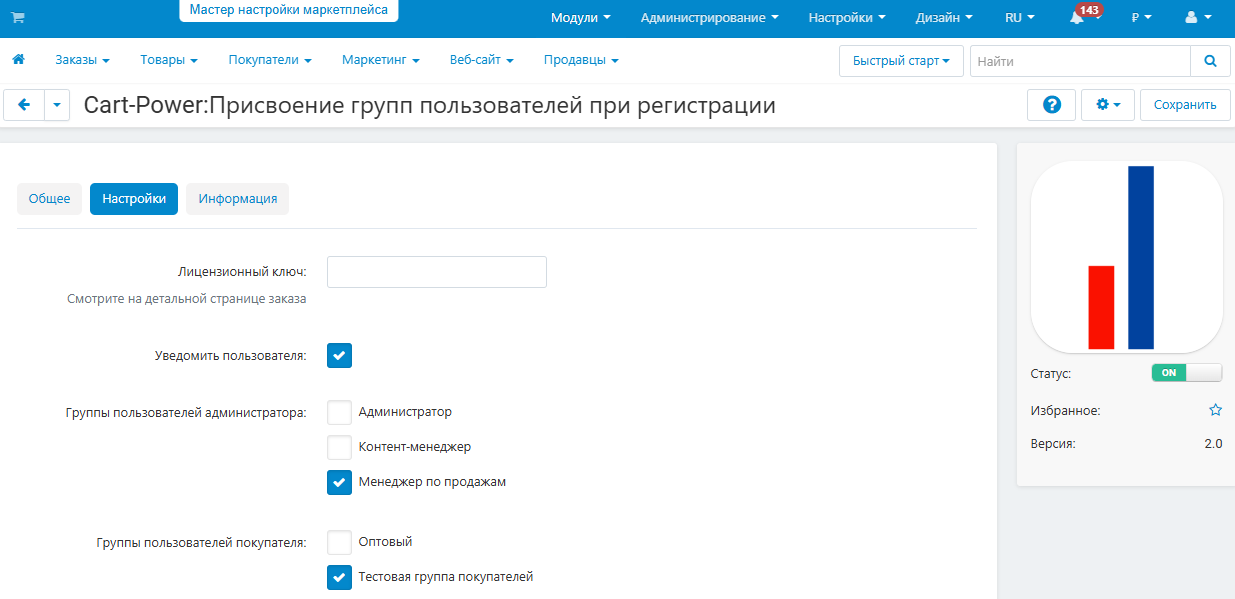Open the help question mark icon
This screenshot has width=1235, height=599.
click(1052, 105)
